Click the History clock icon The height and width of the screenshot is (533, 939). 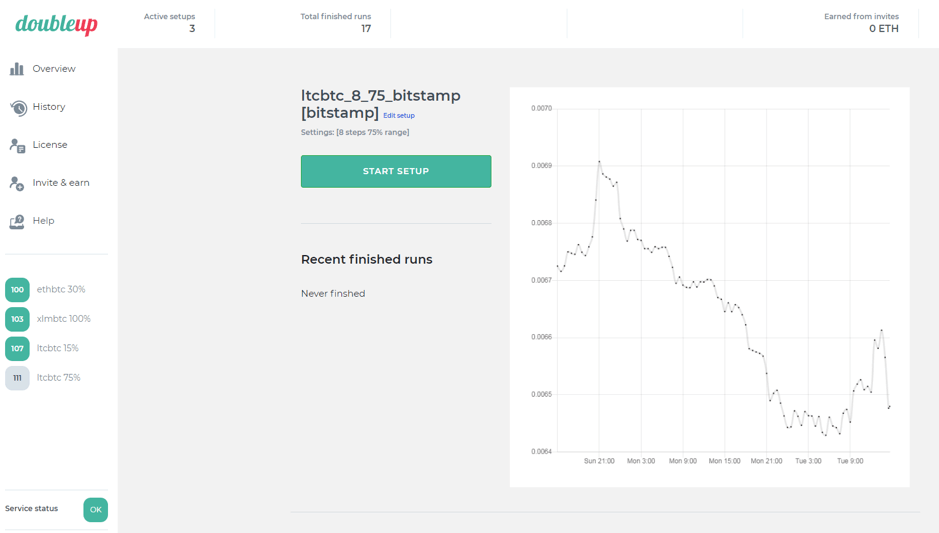pos(17,107)
